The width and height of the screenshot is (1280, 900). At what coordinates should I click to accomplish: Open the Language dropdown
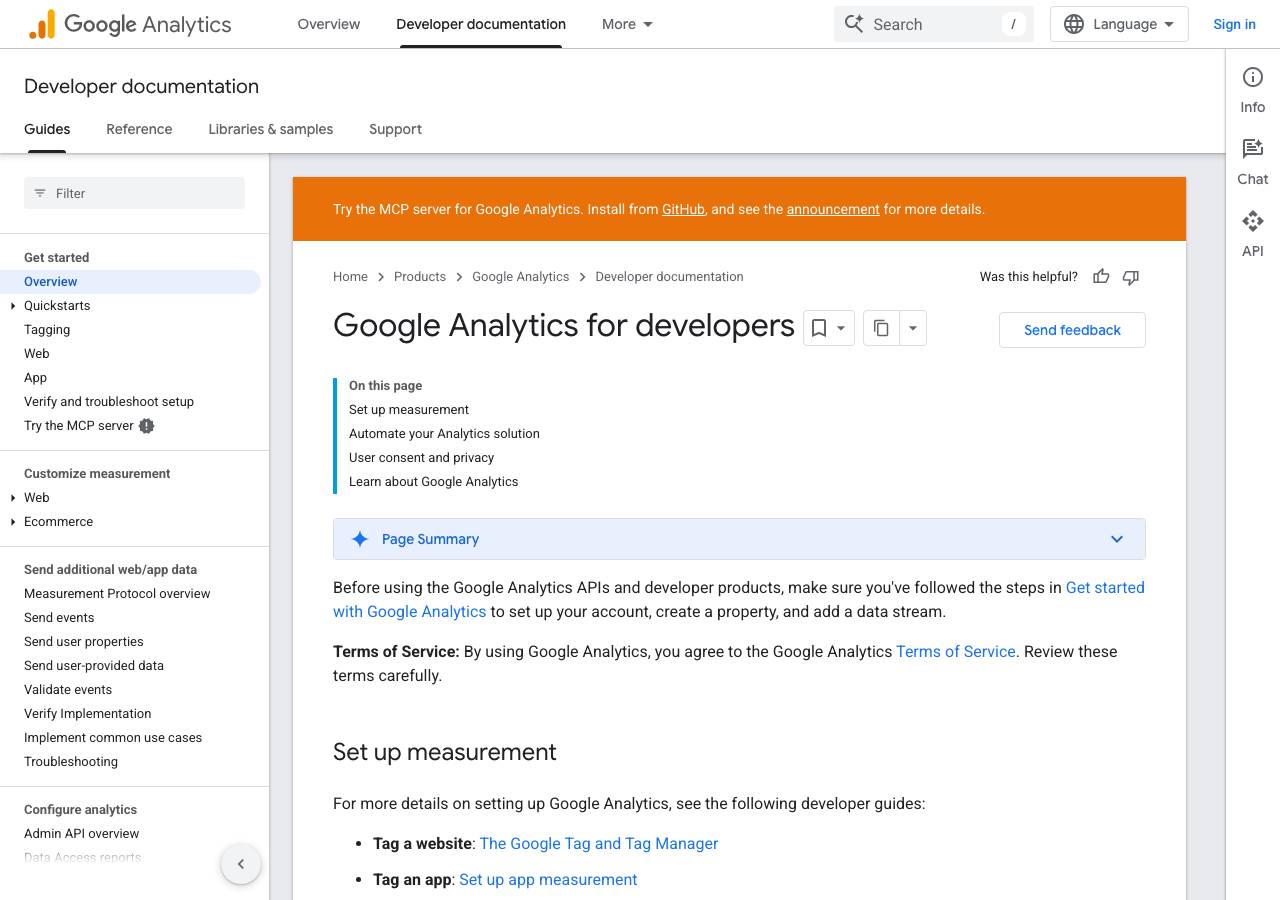(1119, 24)
